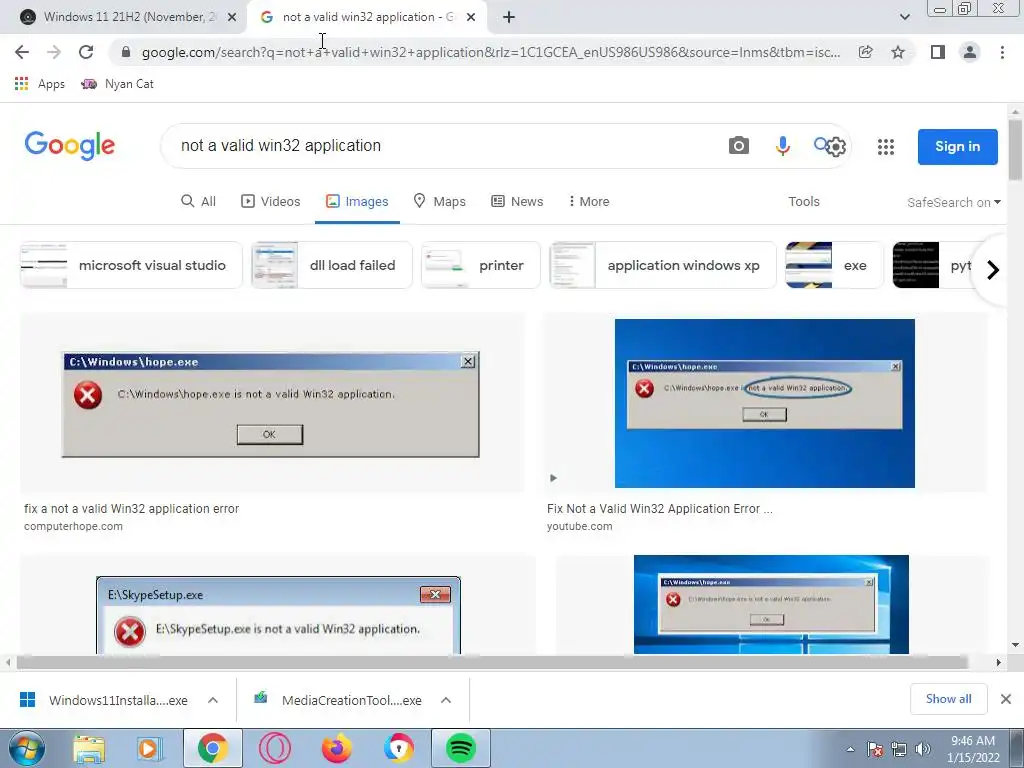Open fix a not a valid Win32 link
The height and width of the screenshot is (768, 1024).
coord(131,509)
